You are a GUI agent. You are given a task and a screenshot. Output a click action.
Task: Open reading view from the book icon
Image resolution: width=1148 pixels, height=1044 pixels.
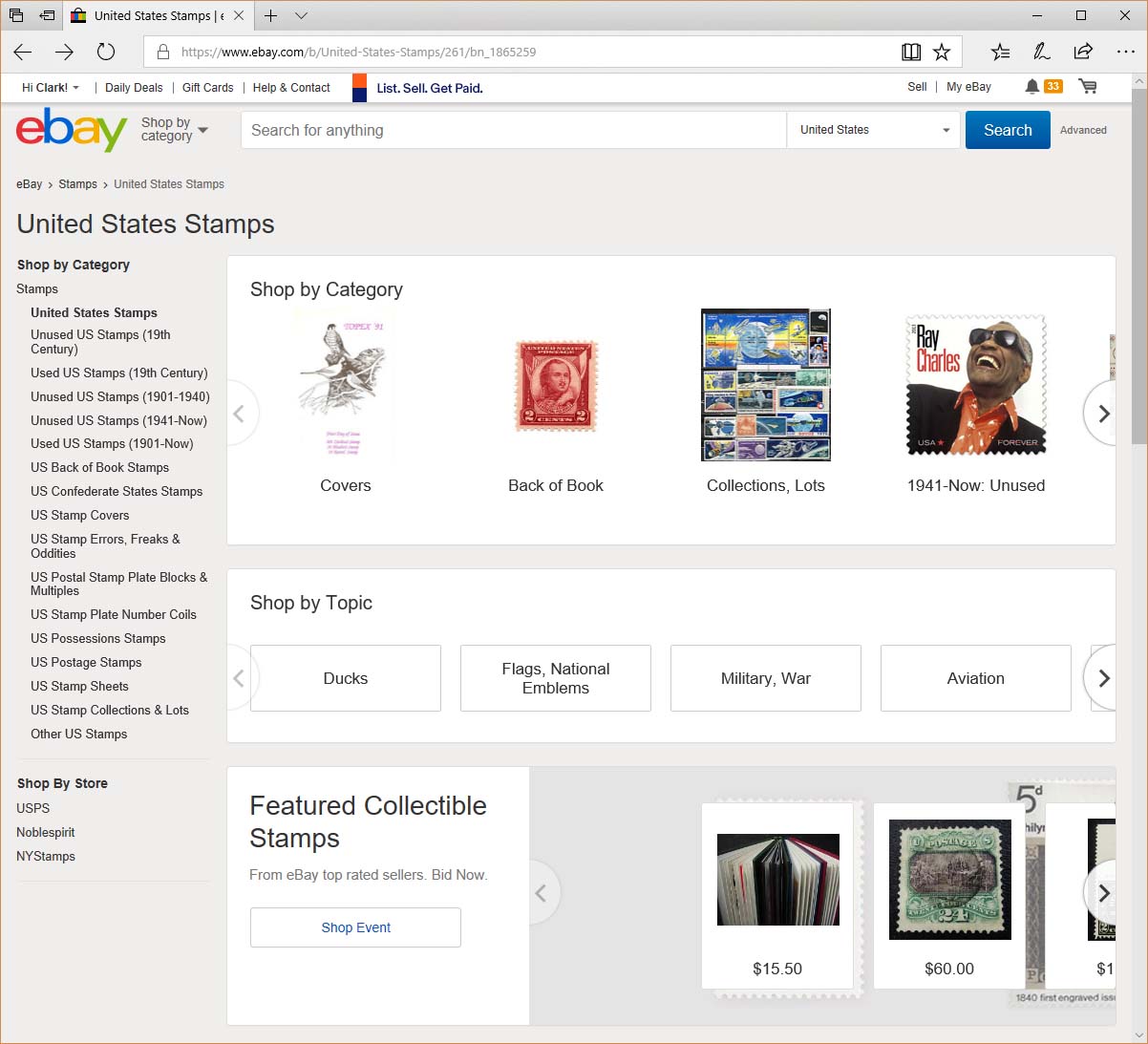tap(911, 52)
